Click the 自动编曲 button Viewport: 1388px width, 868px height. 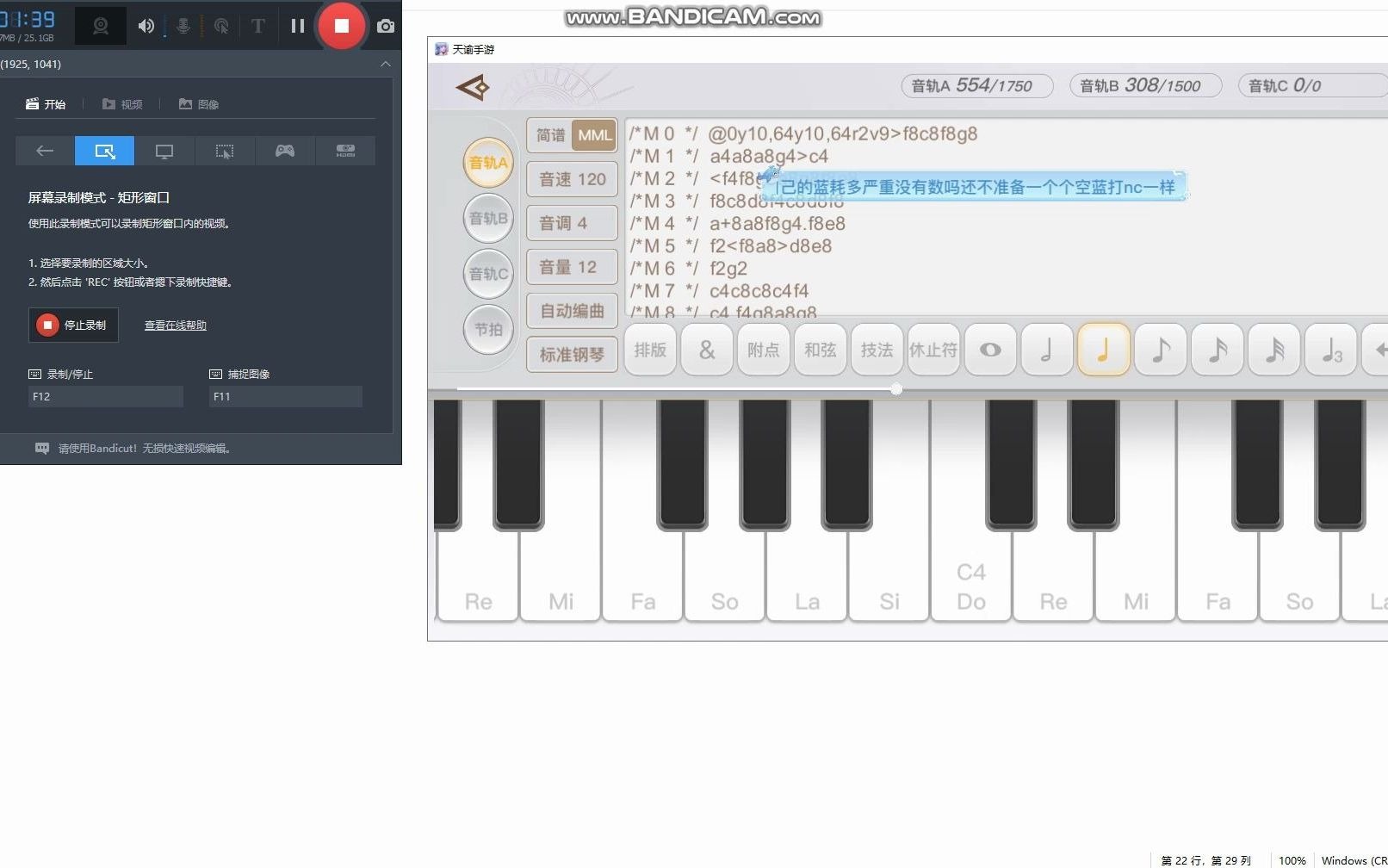click(572, 311)
